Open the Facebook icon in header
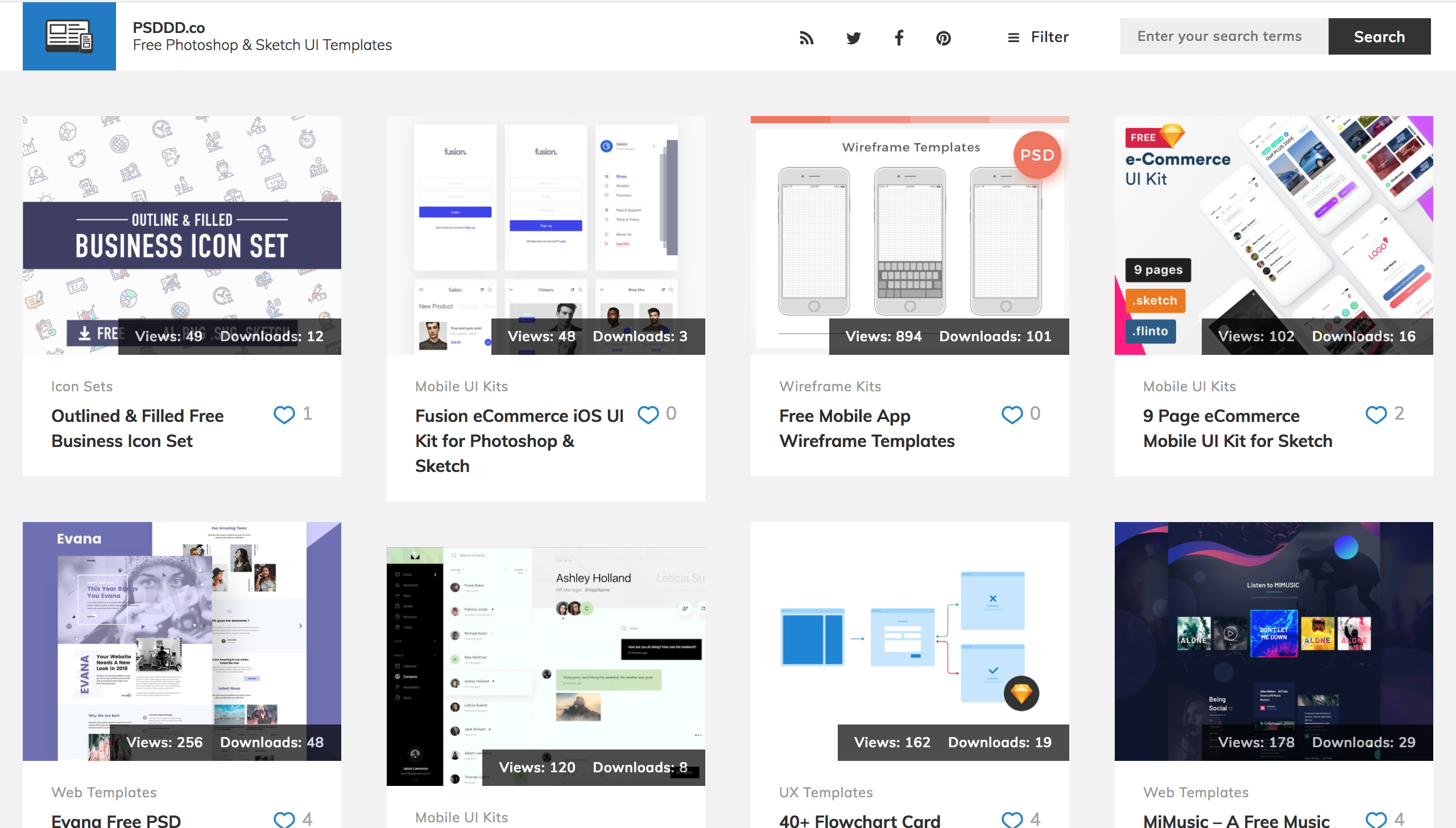Screen dimensions: 1456x828 899,38
